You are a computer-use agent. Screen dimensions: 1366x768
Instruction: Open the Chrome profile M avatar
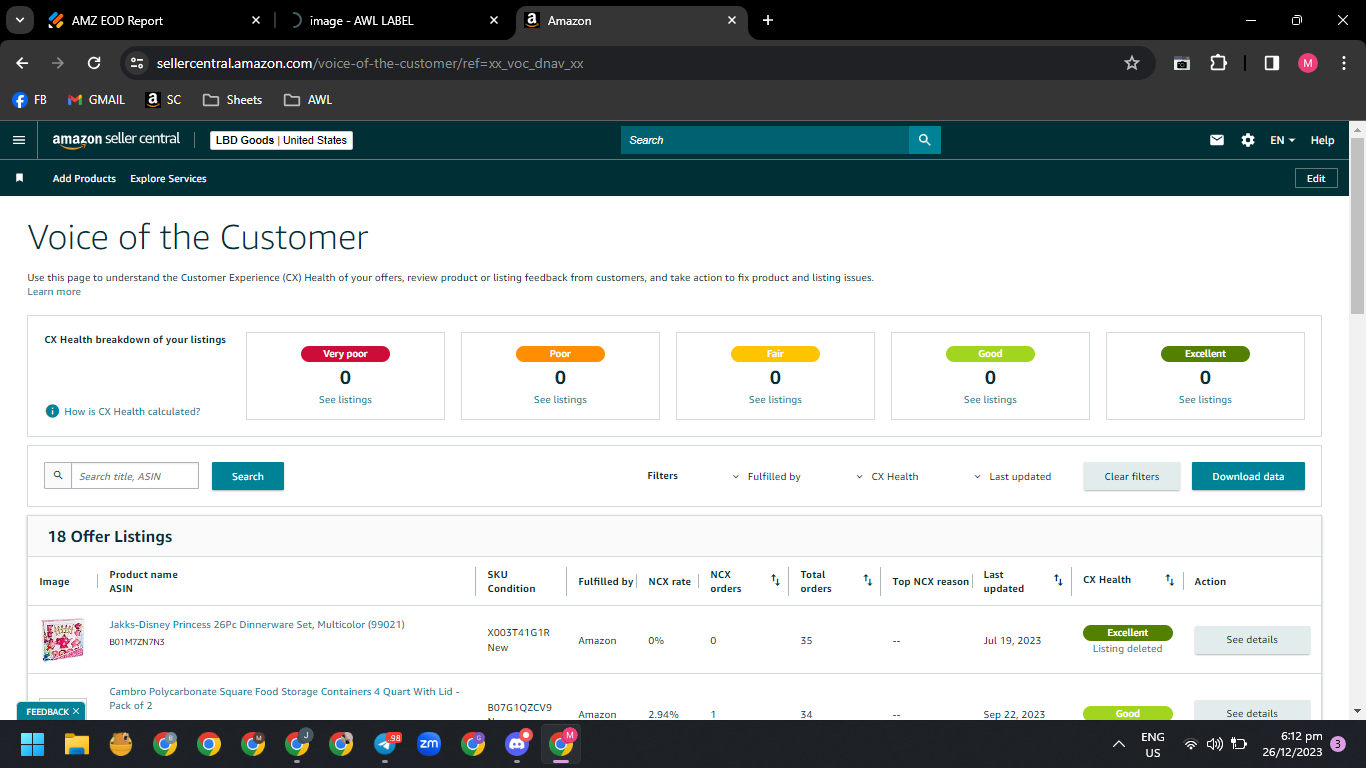[x=1308, y=63]
